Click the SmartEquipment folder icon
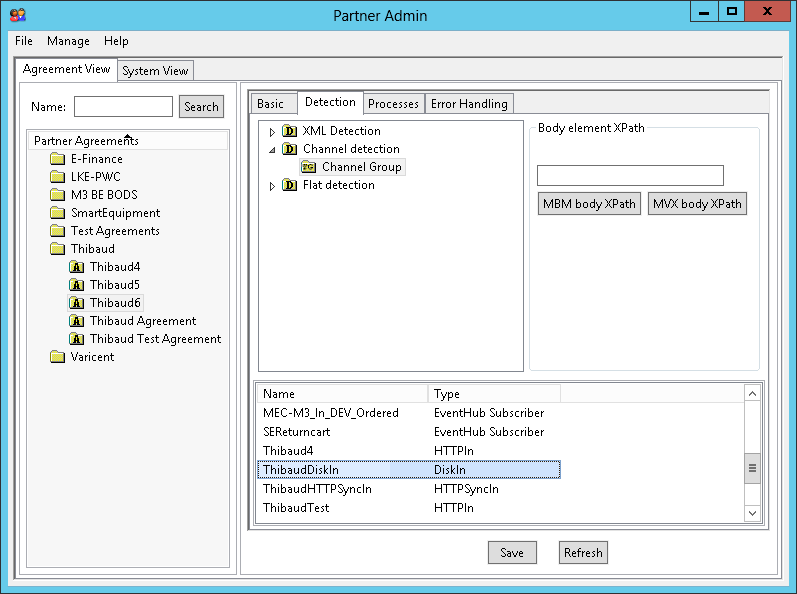The height and width of the screenshot is (594, 797). pos(57,213)
